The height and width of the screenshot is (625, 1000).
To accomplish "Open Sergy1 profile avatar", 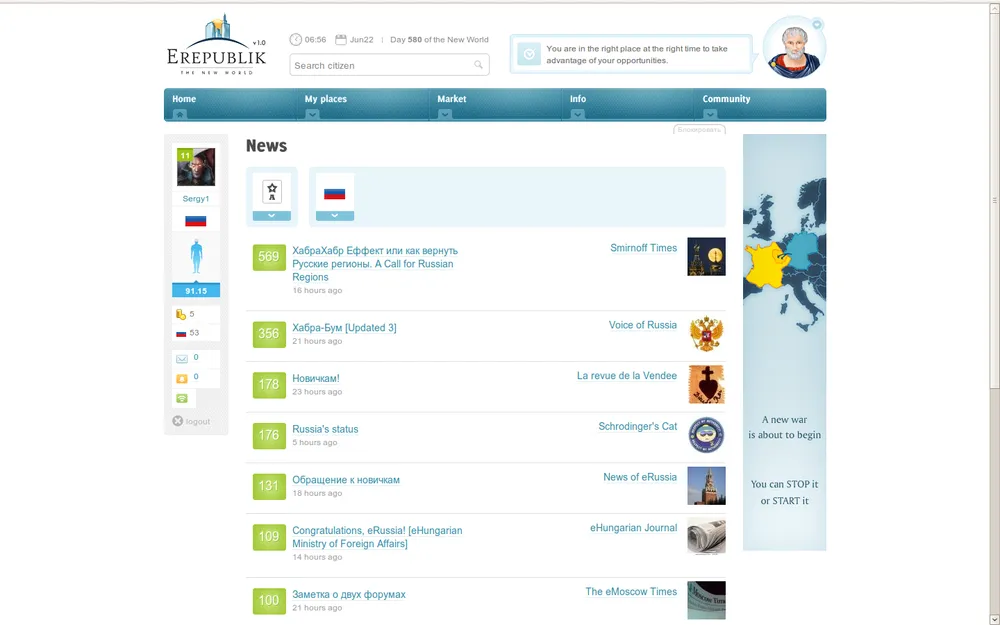I will [196, 167].
